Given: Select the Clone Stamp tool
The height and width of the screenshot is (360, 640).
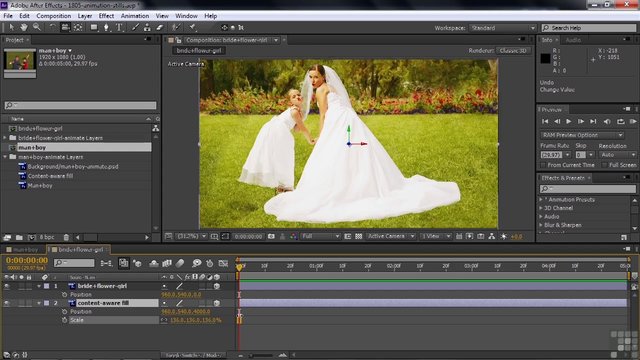Looking at the screenshot, I should pos(147,27).
